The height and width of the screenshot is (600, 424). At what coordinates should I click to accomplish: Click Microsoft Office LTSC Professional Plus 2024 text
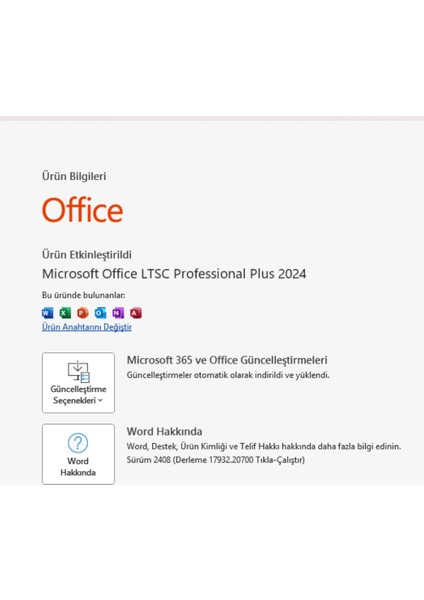(x=174, y=274)
